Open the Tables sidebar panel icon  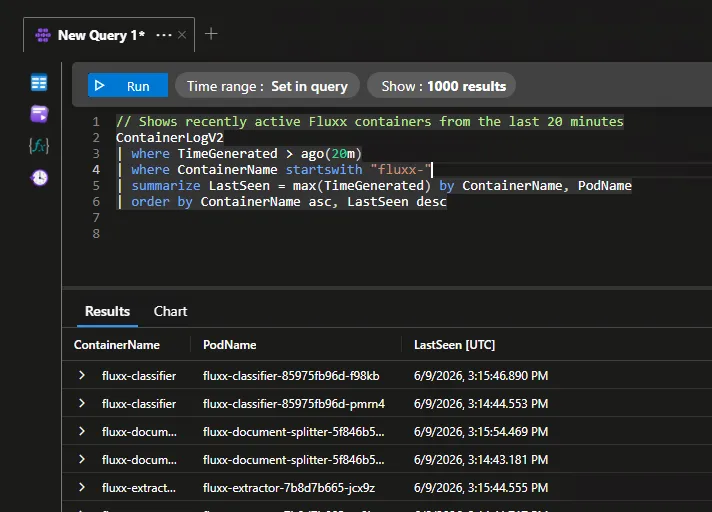pyautogui.click(x=39, y=83)
